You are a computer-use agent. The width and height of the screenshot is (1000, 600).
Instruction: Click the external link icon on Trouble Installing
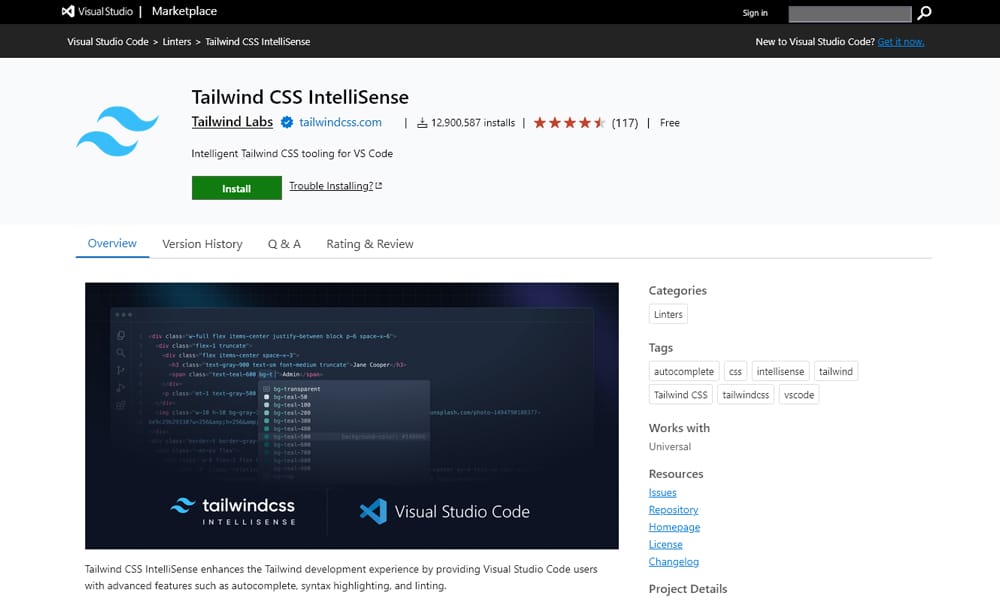pyautogui.click(x=378, y=185)
